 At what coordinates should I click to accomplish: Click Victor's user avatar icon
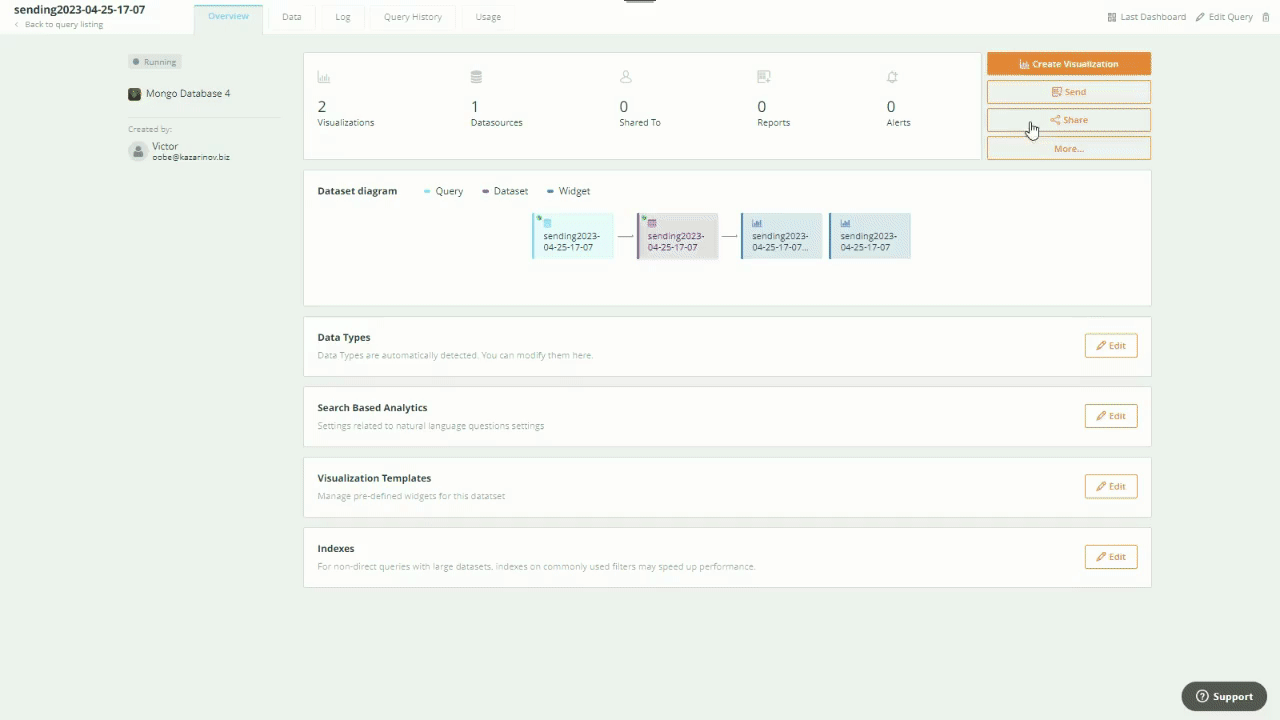coord(138,151)
